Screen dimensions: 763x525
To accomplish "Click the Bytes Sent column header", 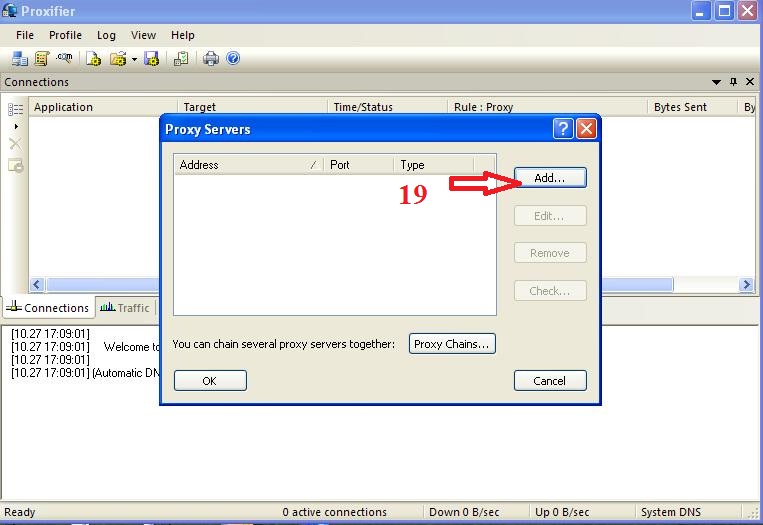I will click(693, 107).
